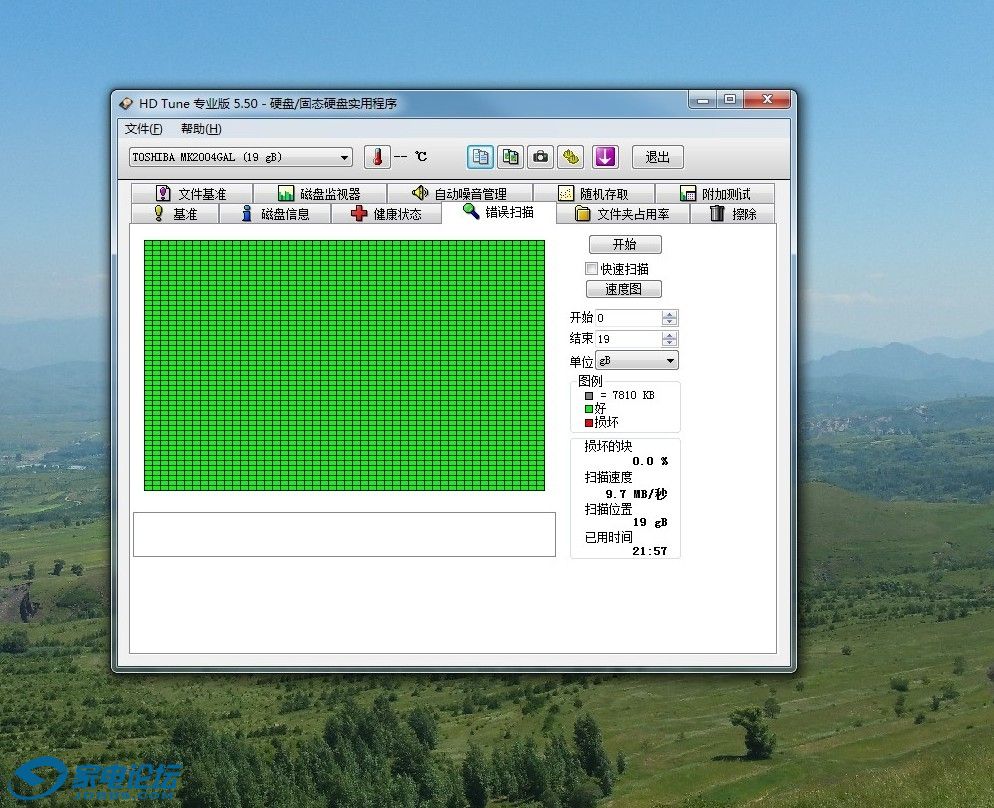Open the 健康状态 health tab
Screen dimensions: 994x808
point(386,214)
